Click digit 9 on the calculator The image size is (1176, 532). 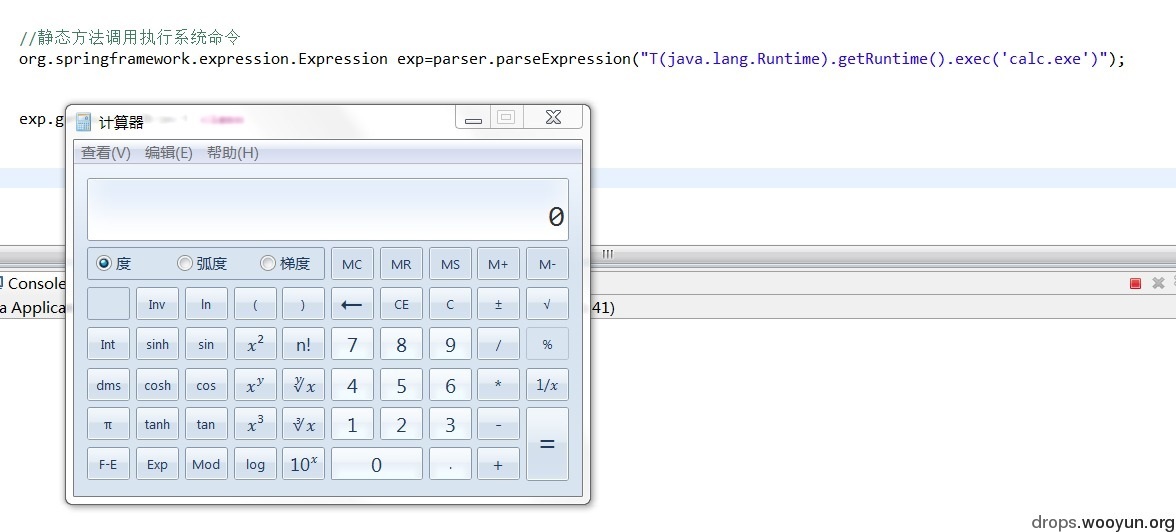point(450,344)
